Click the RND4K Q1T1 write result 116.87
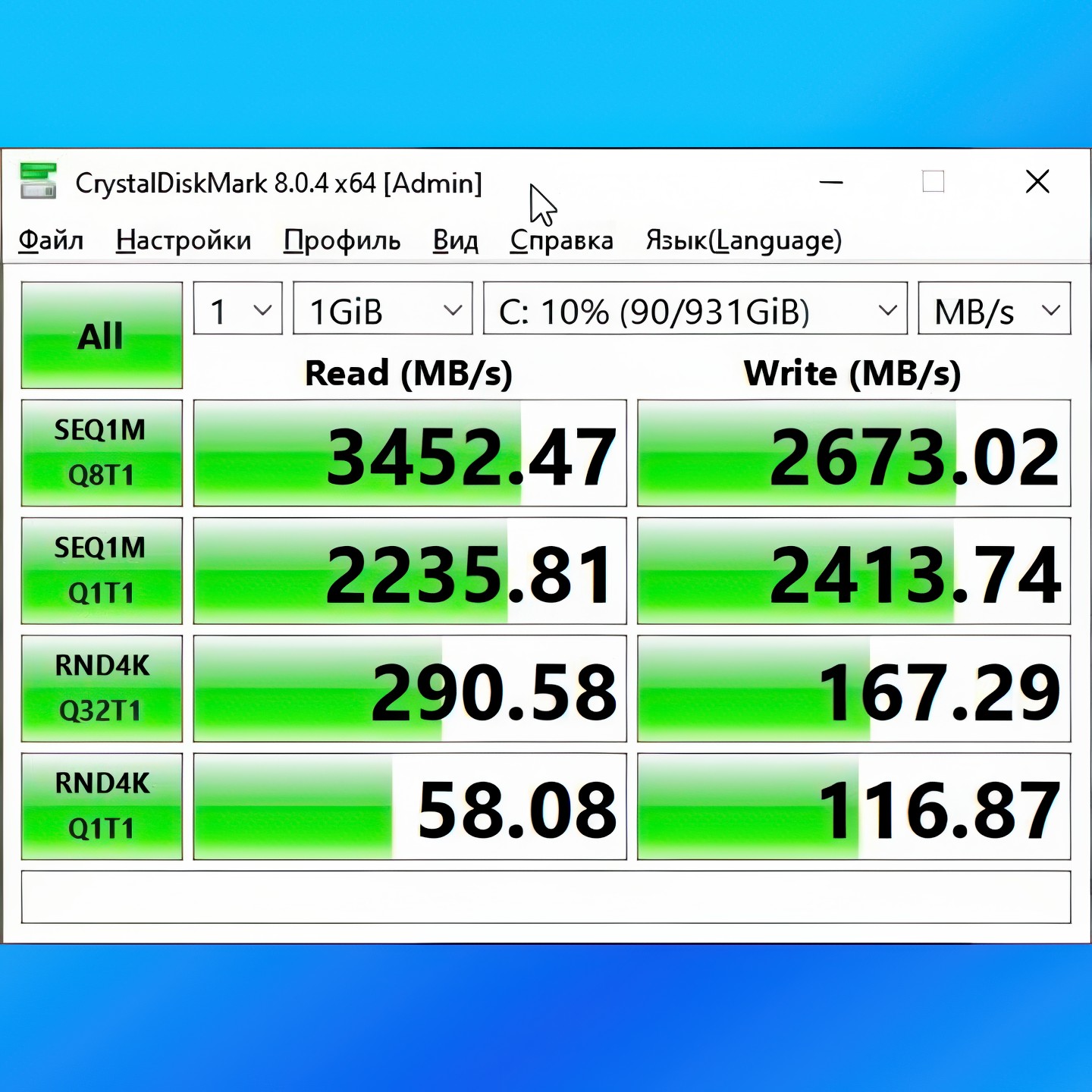Image resolution: width=1092 pixels, height=1092 pixels. coord(854,806)
